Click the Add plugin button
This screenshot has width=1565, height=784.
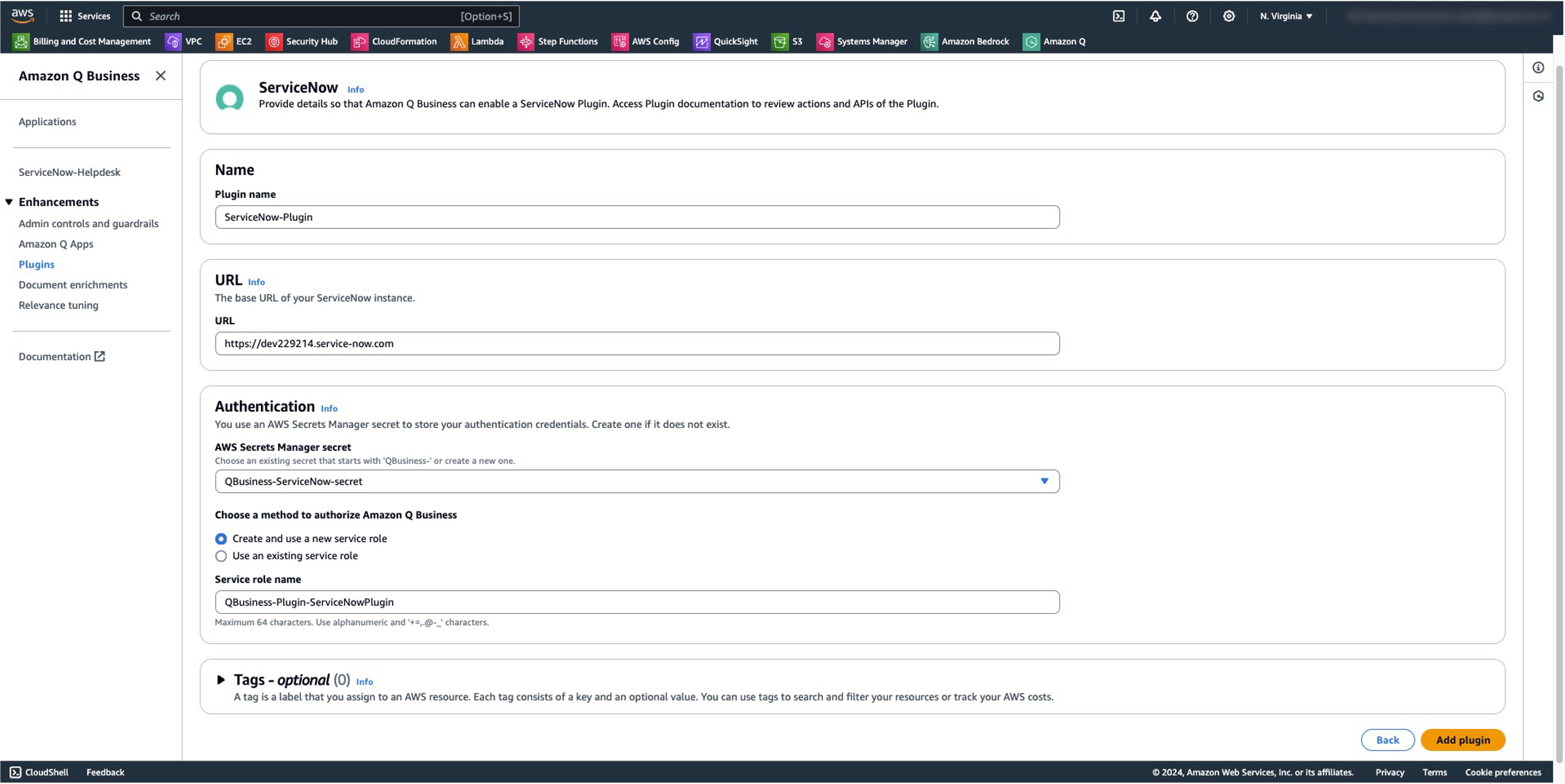[x=1462, y=740]
